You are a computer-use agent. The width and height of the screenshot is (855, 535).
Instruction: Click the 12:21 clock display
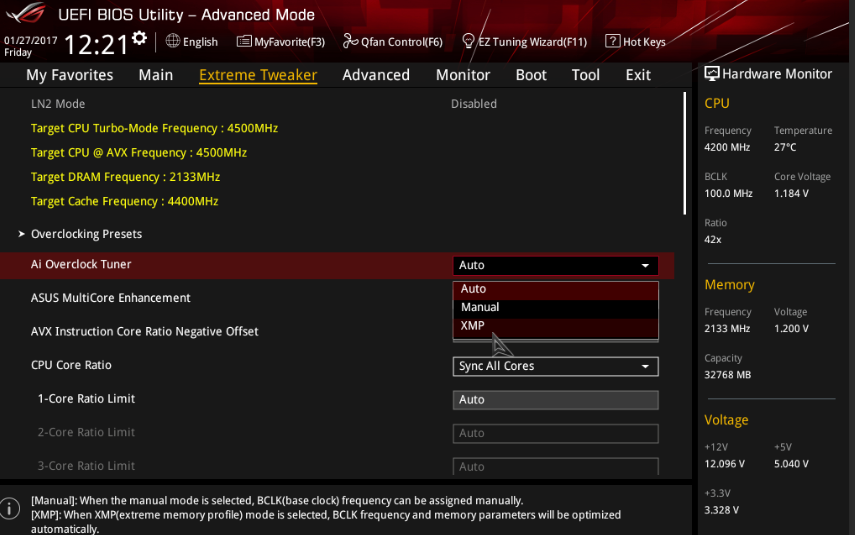[x=96, y=45]
